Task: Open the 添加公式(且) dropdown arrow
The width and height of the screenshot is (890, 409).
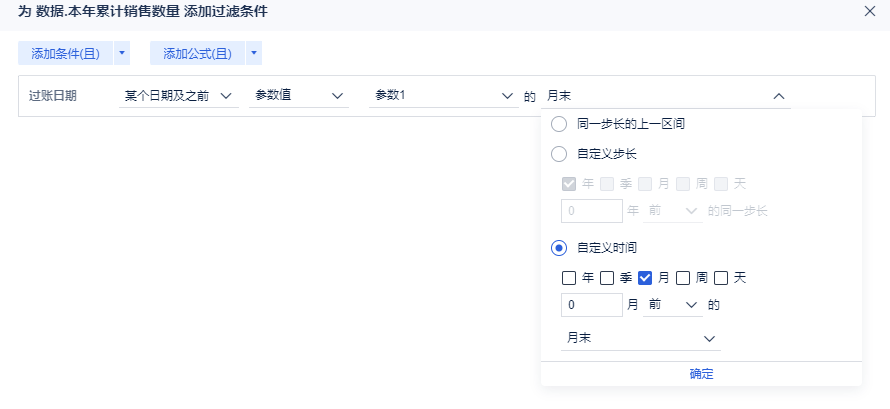Action: tap(254, 54)
